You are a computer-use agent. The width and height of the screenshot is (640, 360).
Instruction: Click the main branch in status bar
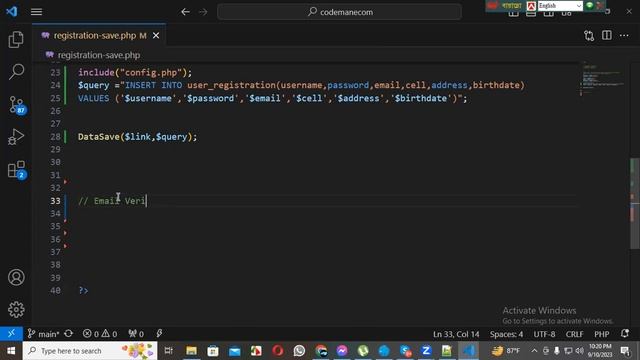click(x=43, y=334)
